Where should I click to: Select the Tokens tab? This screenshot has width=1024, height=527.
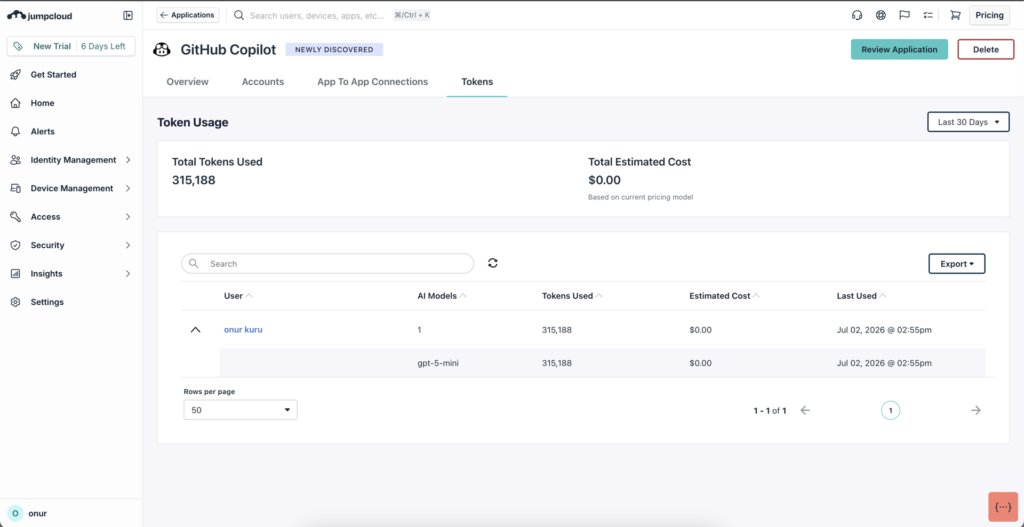[x=477, y=82]
